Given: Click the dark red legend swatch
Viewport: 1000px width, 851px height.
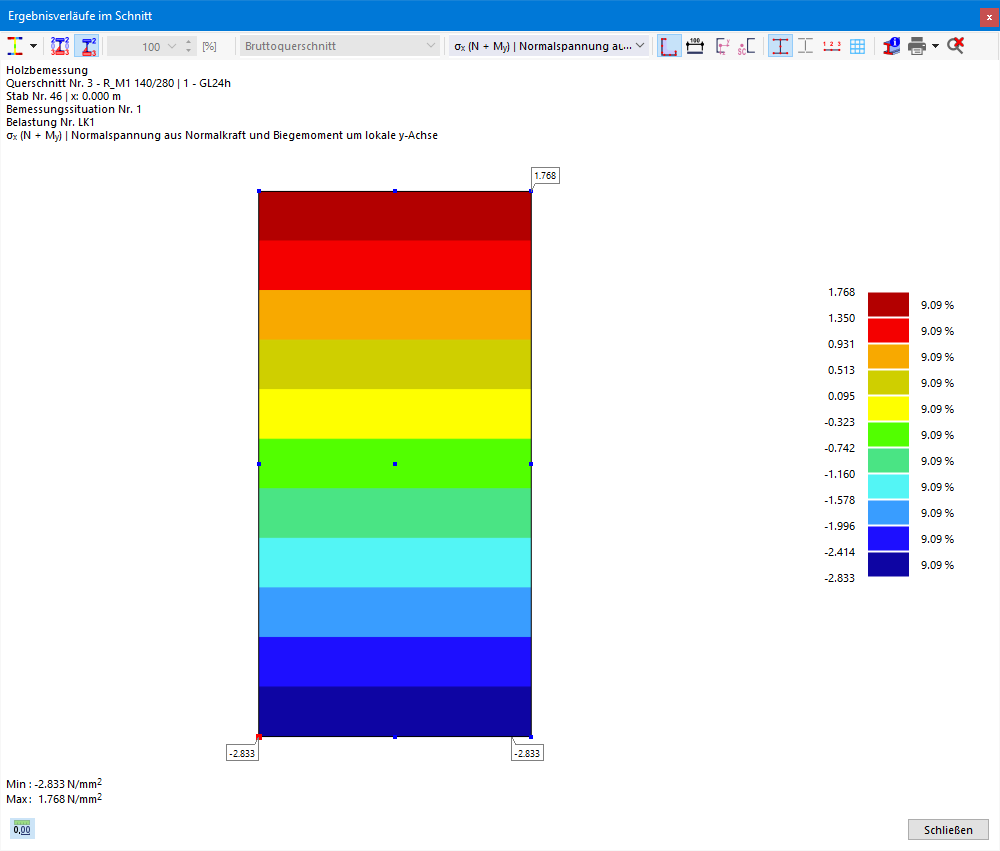Looking at the screenshot, I should tap(888, 304).
